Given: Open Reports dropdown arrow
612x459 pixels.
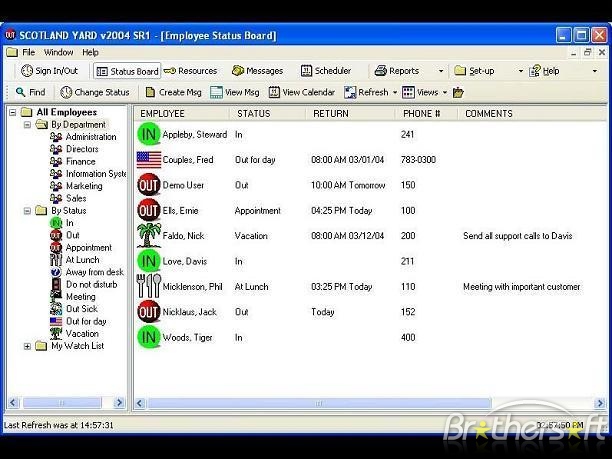Looking at the screenshot, I should 441,71.
